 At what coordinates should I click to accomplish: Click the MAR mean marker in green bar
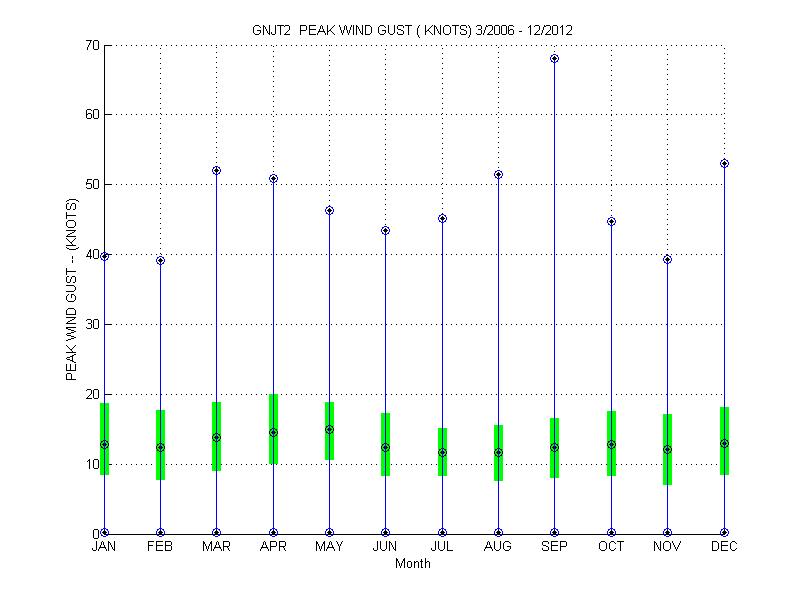[216, 437]
